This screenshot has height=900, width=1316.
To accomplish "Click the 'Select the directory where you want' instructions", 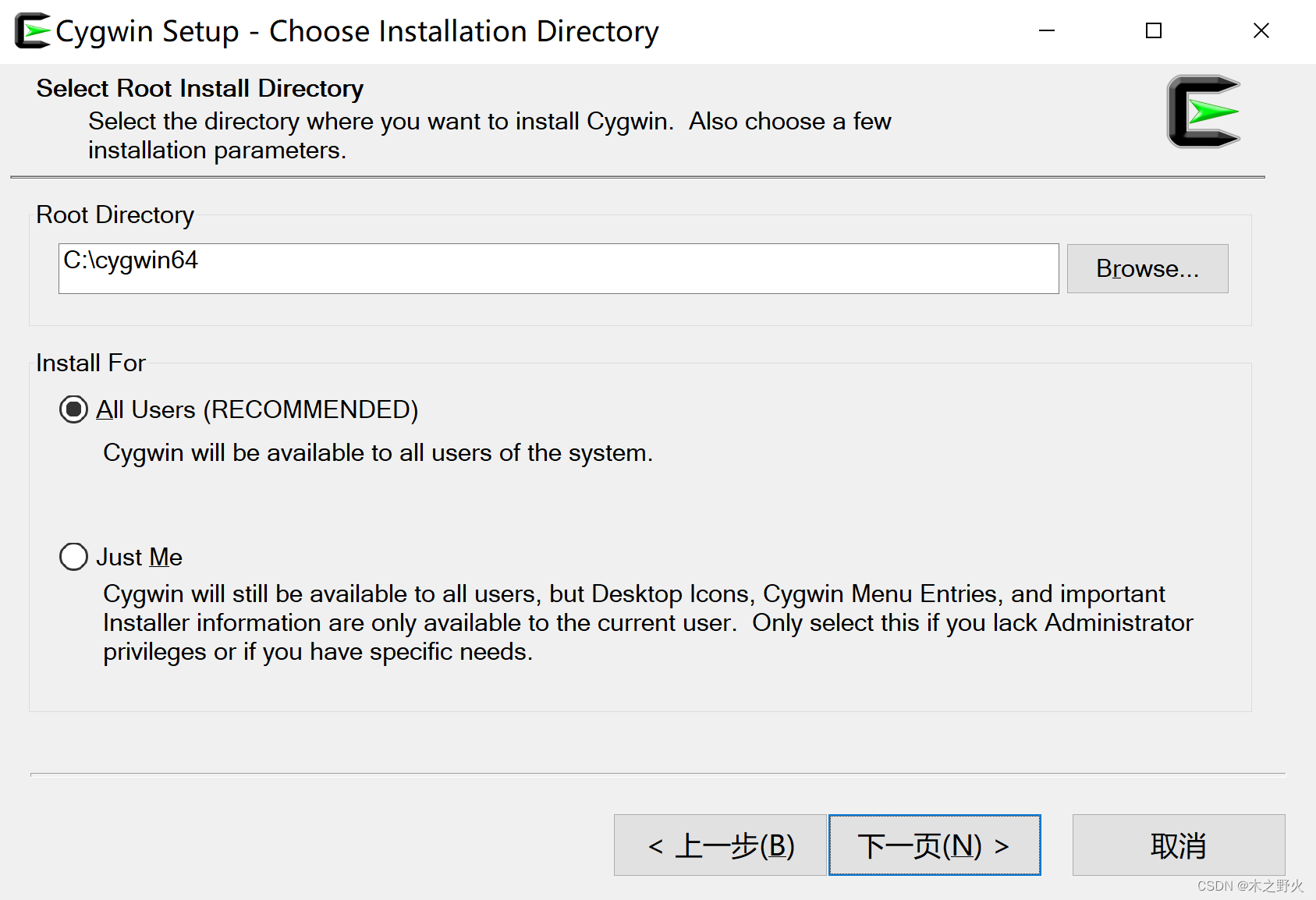I will [x=490, y=136].
